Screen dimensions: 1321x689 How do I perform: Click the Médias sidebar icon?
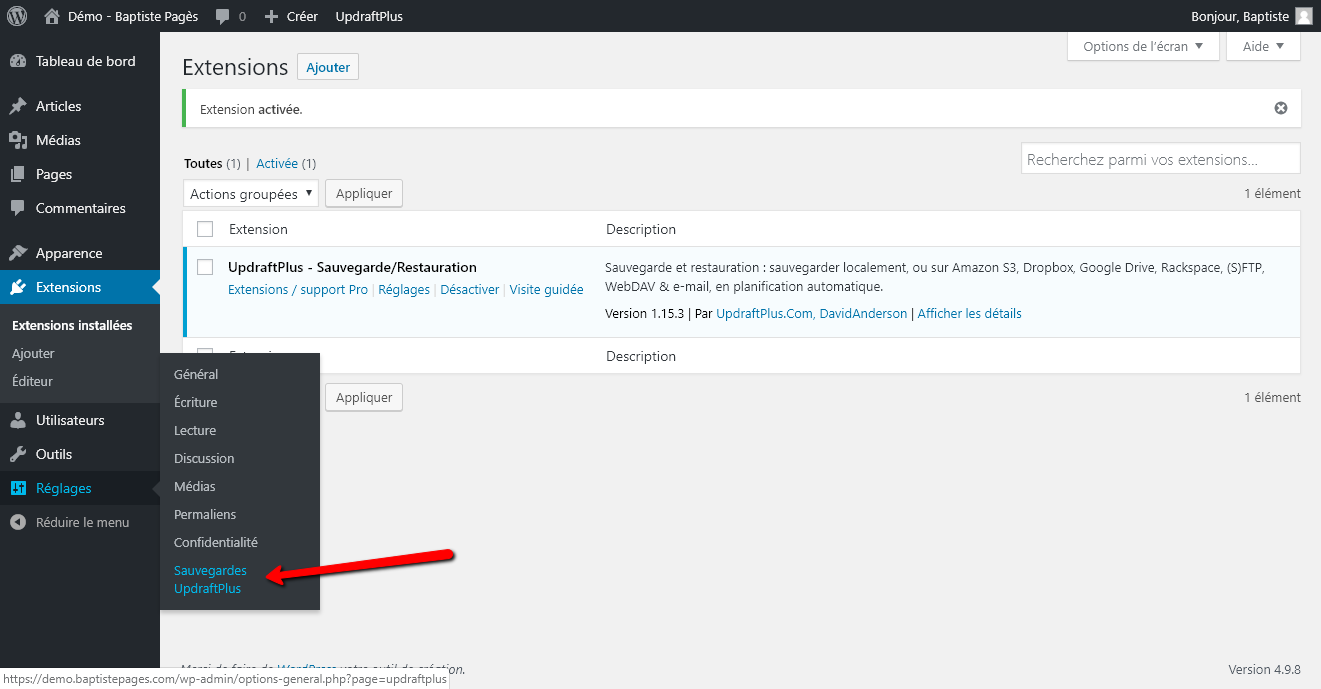click(x=18, y=140)
